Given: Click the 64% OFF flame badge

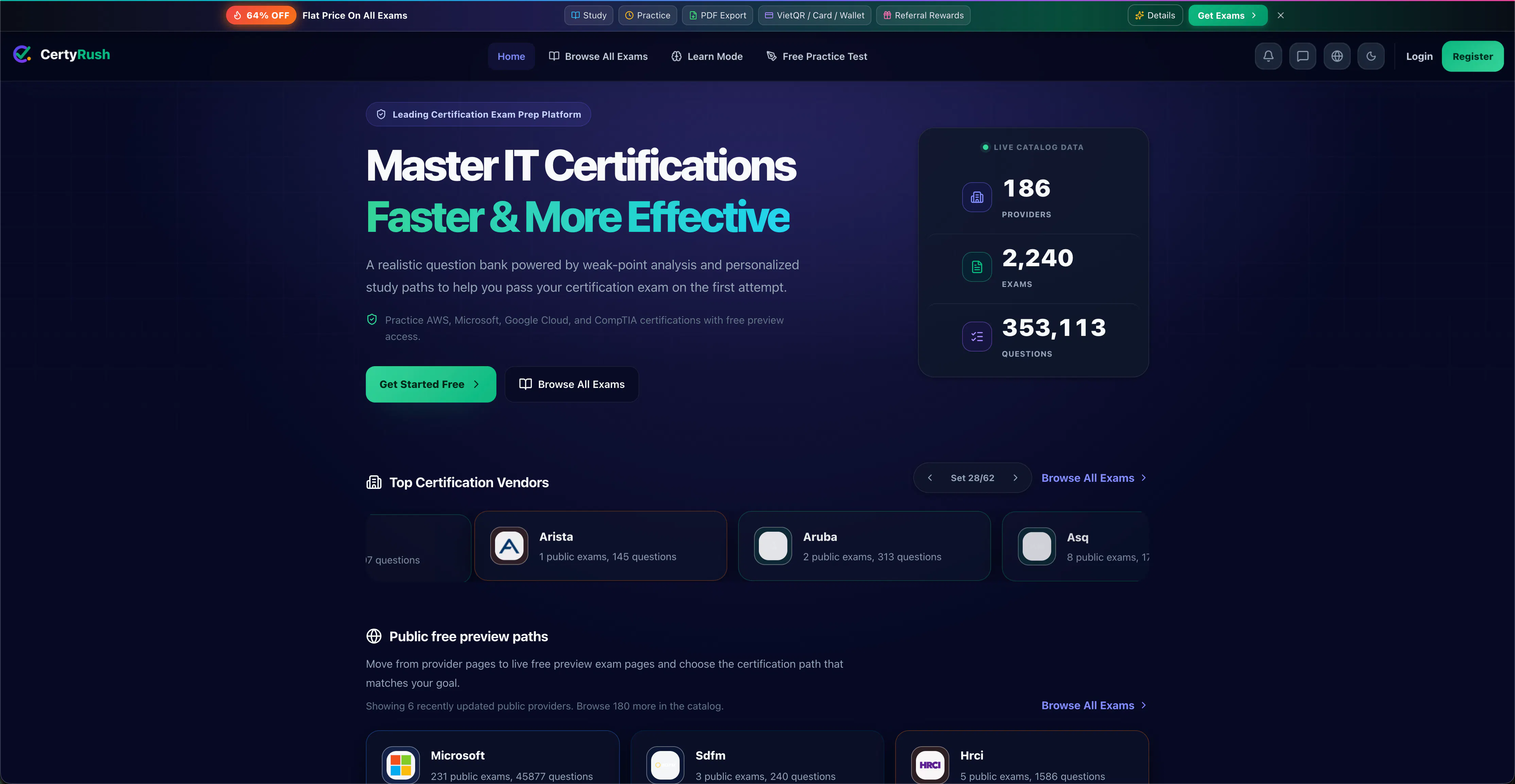Looking at the screenshot, I should [x=261, y=15].
